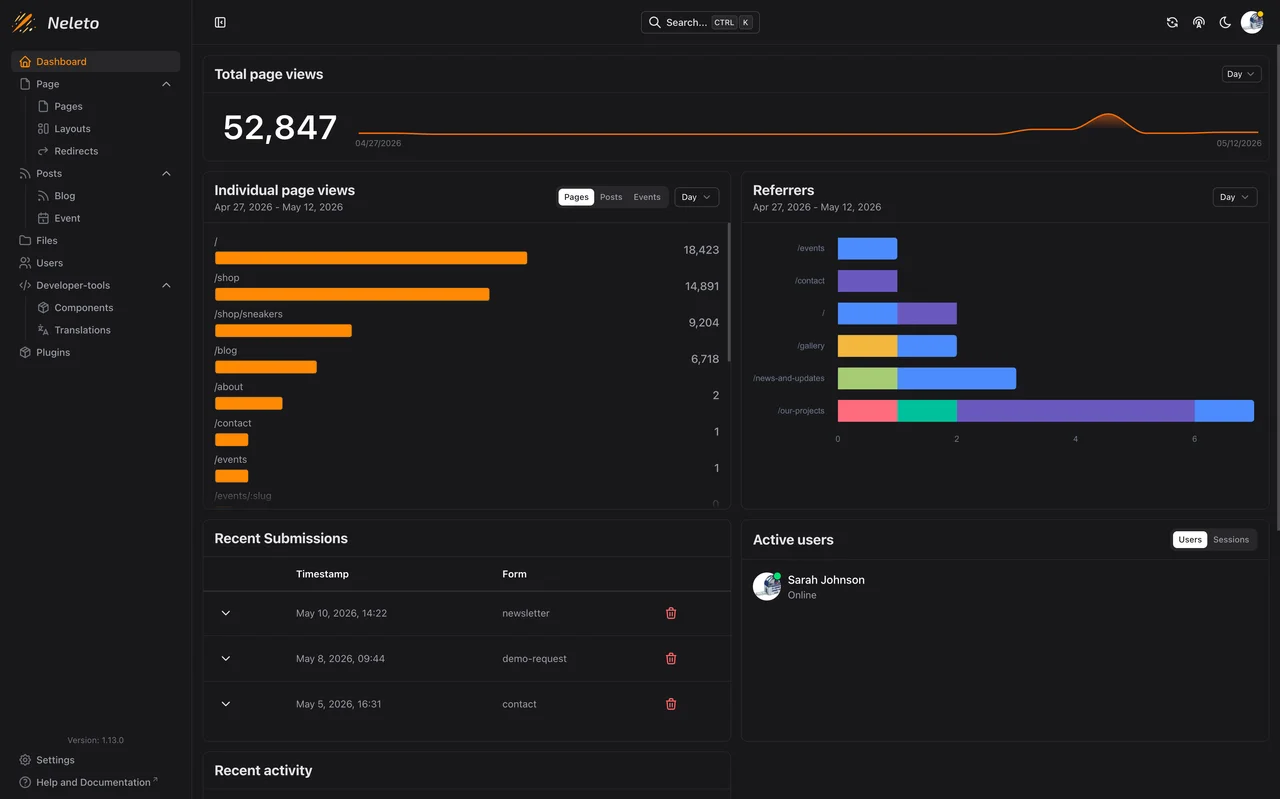1280x799 pixels.
Task: Click the Developer-tools section label
Action: [73, 285]
